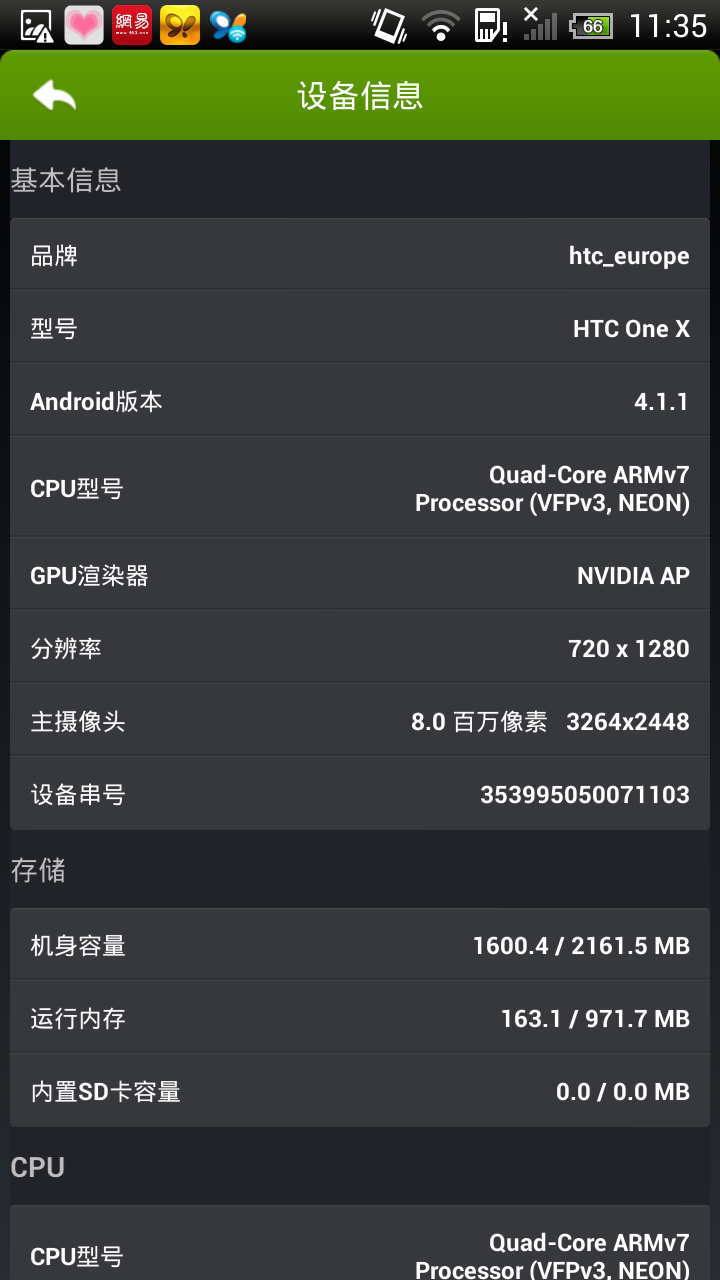720x1280 pixels.
Task: Tap the pink heart notification icon
Action: (x=84, y=25)
